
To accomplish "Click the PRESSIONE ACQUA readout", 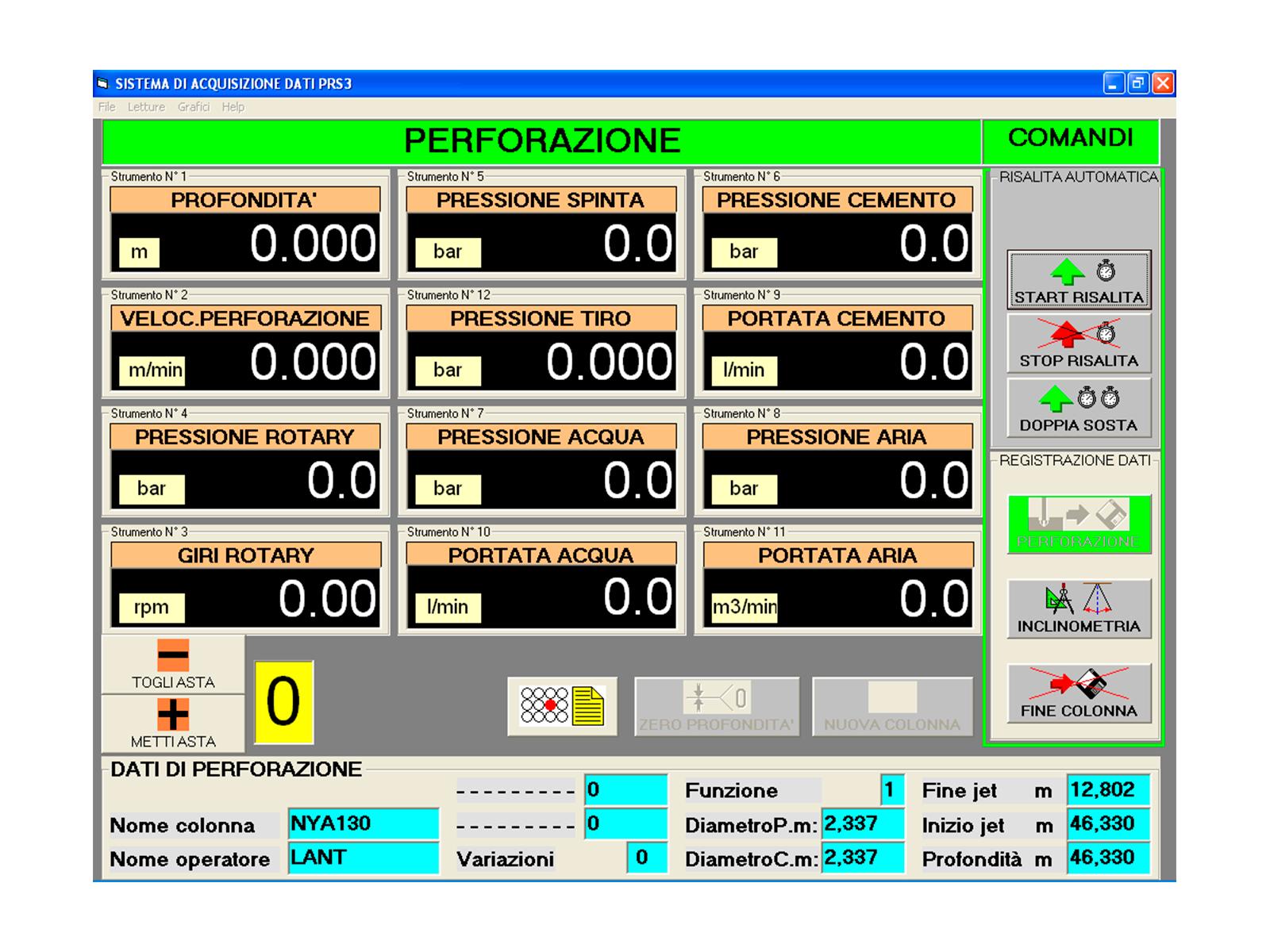I will 541,479.
